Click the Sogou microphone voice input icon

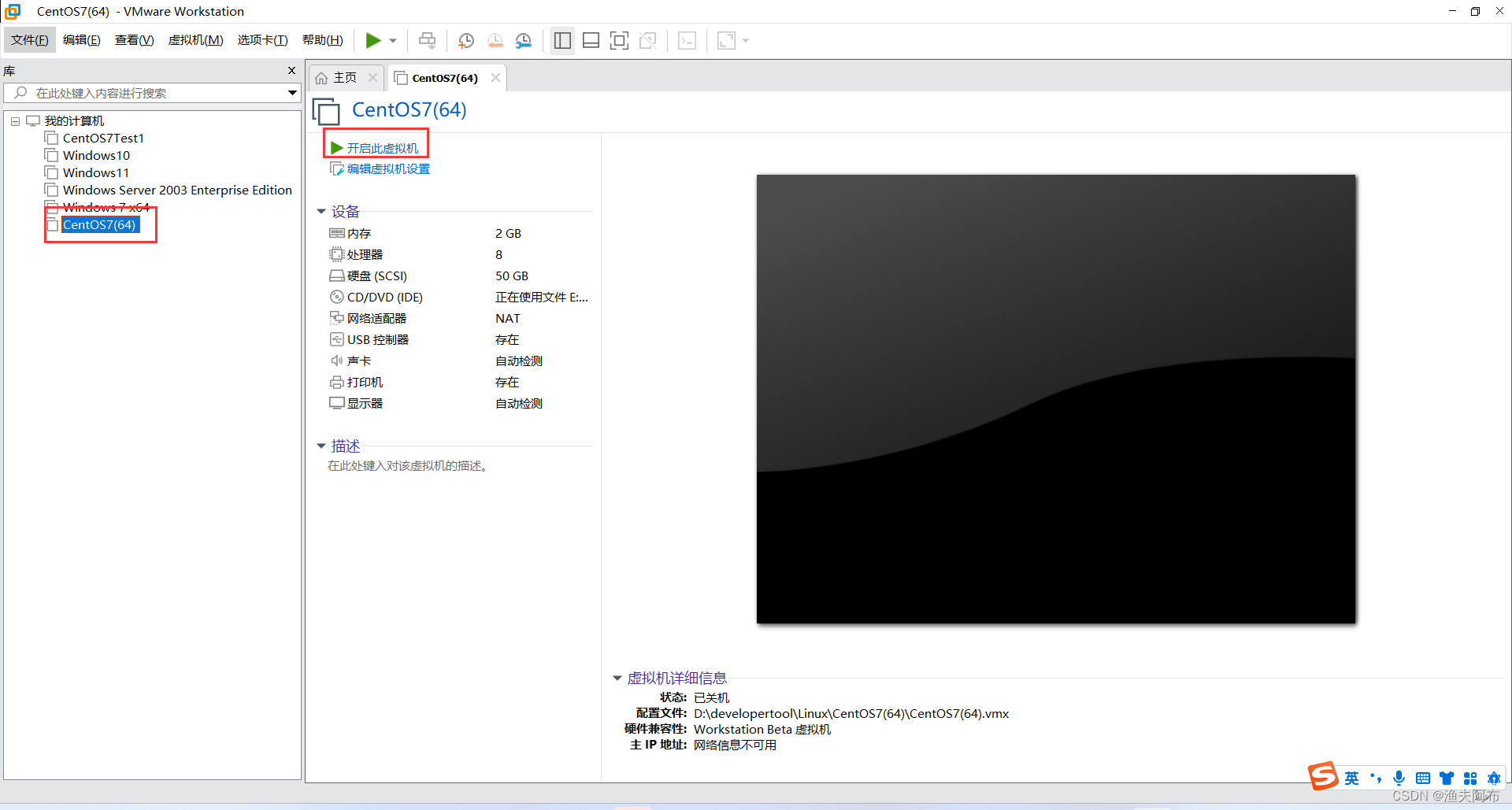[1399, 779]
